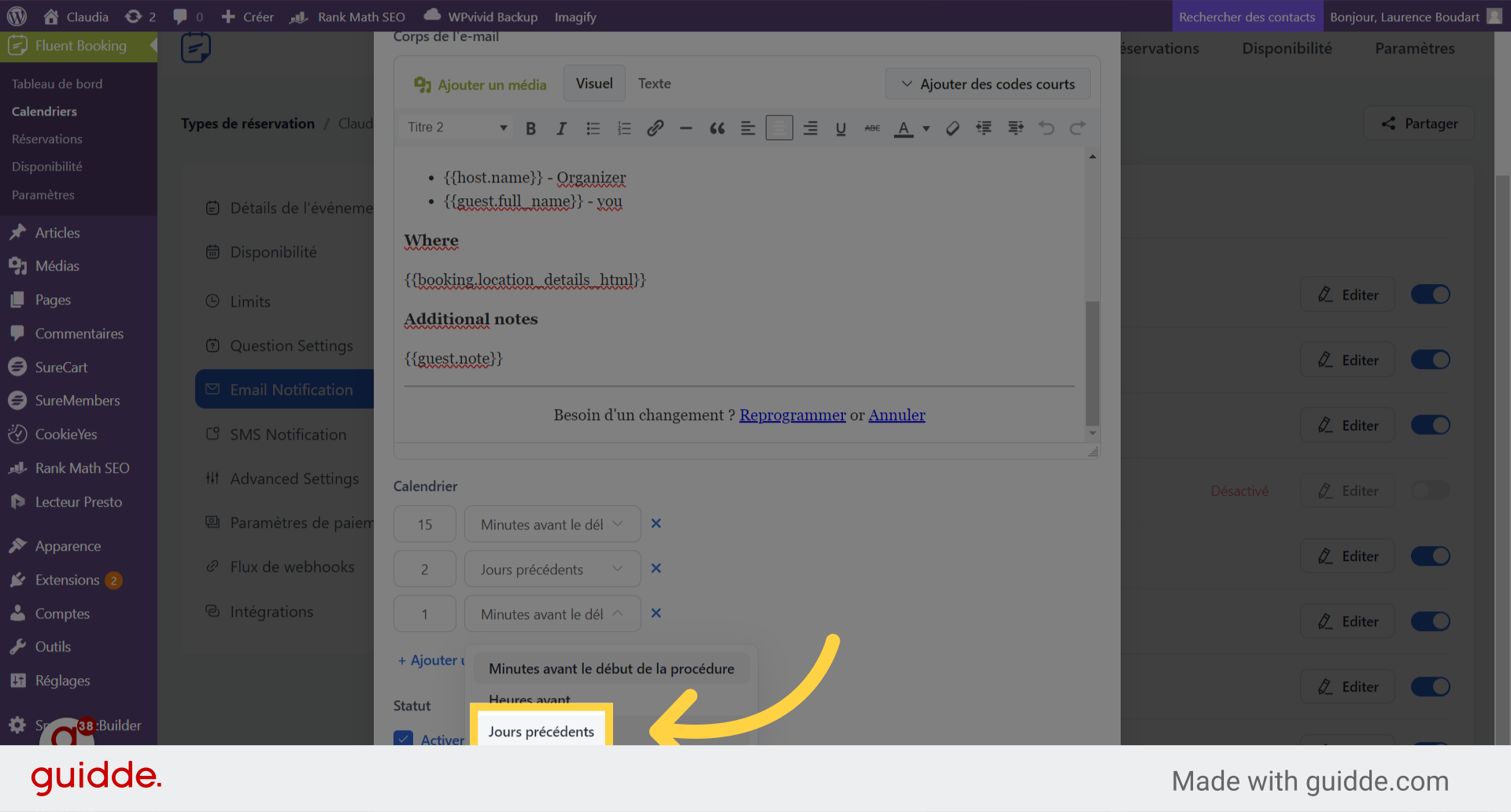This screenshot has height=812, width=1511.
Task: Toggle strikethrough formatting
Action: pos(872,128)
